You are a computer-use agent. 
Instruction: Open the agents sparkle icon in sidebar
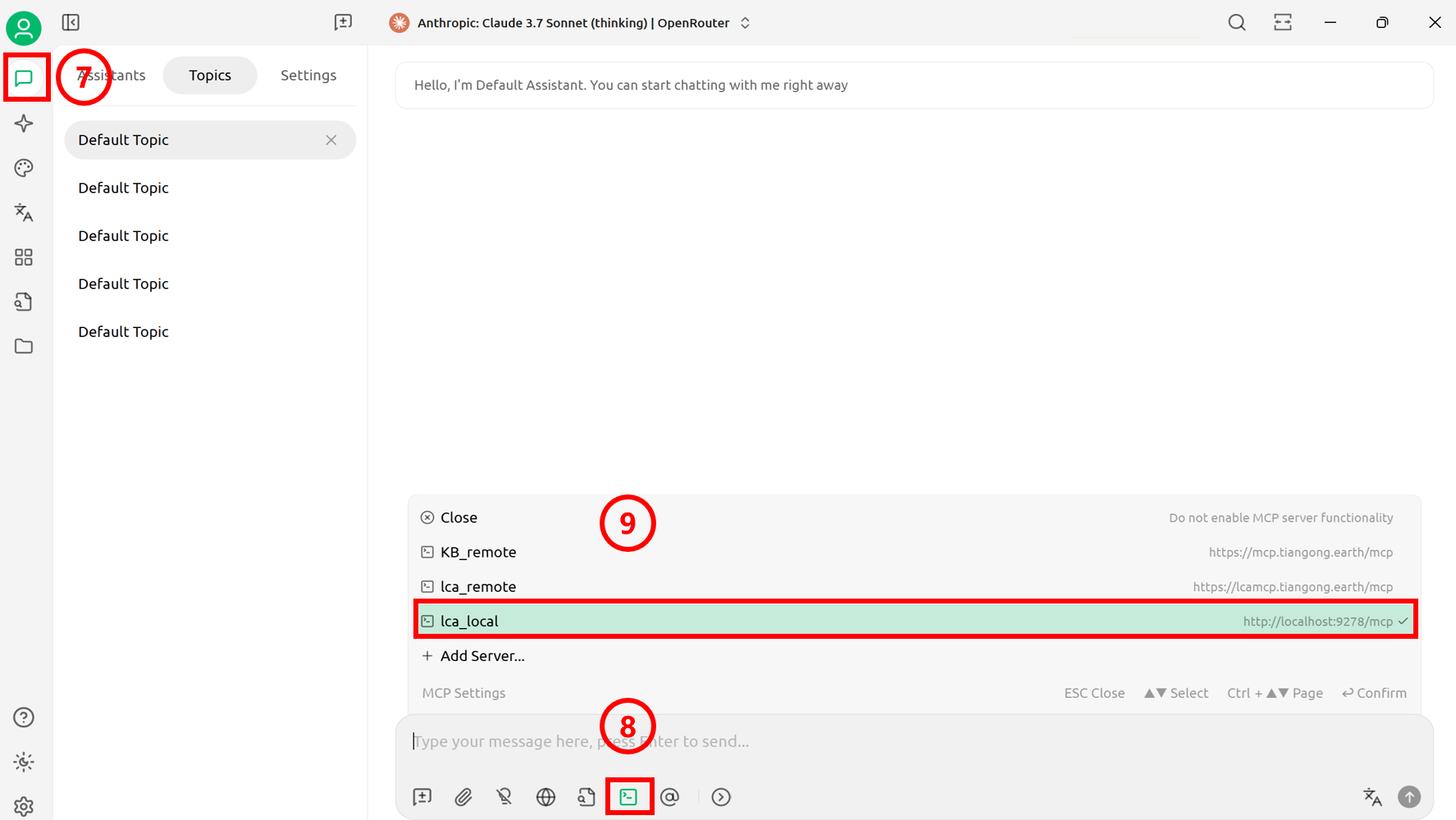click(24, 124)
